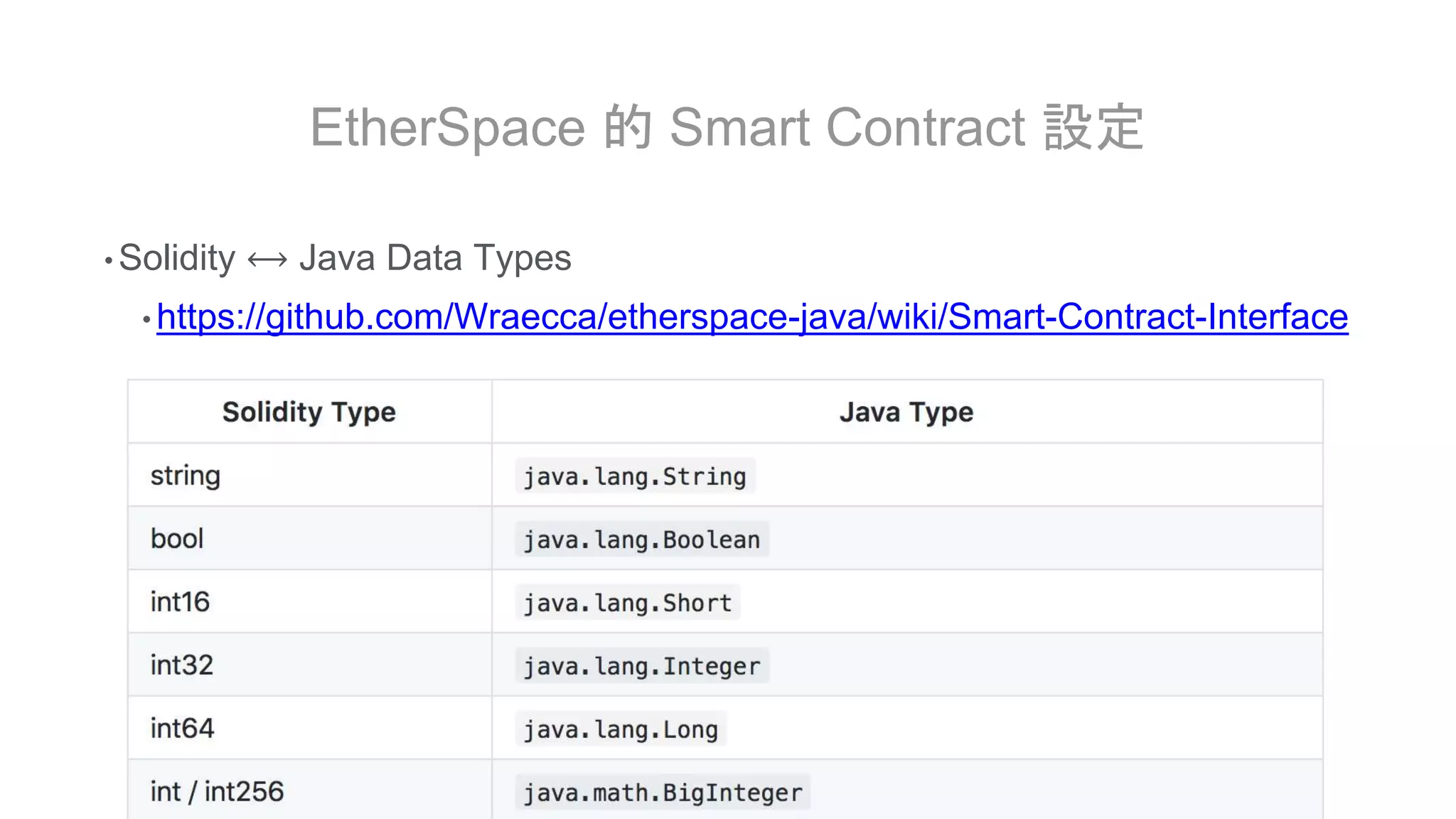Viewport: 1456px width, 819px height.
Task: Select the 'string' table cell
Action: (309, 475)
